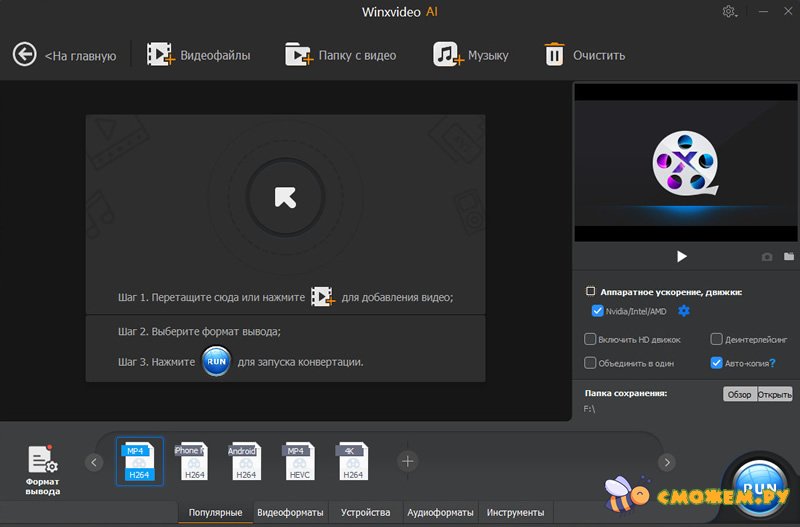
Task: Clear the list with Очистить trash icon
Action: pyautogui.click(x=554, y=54)
